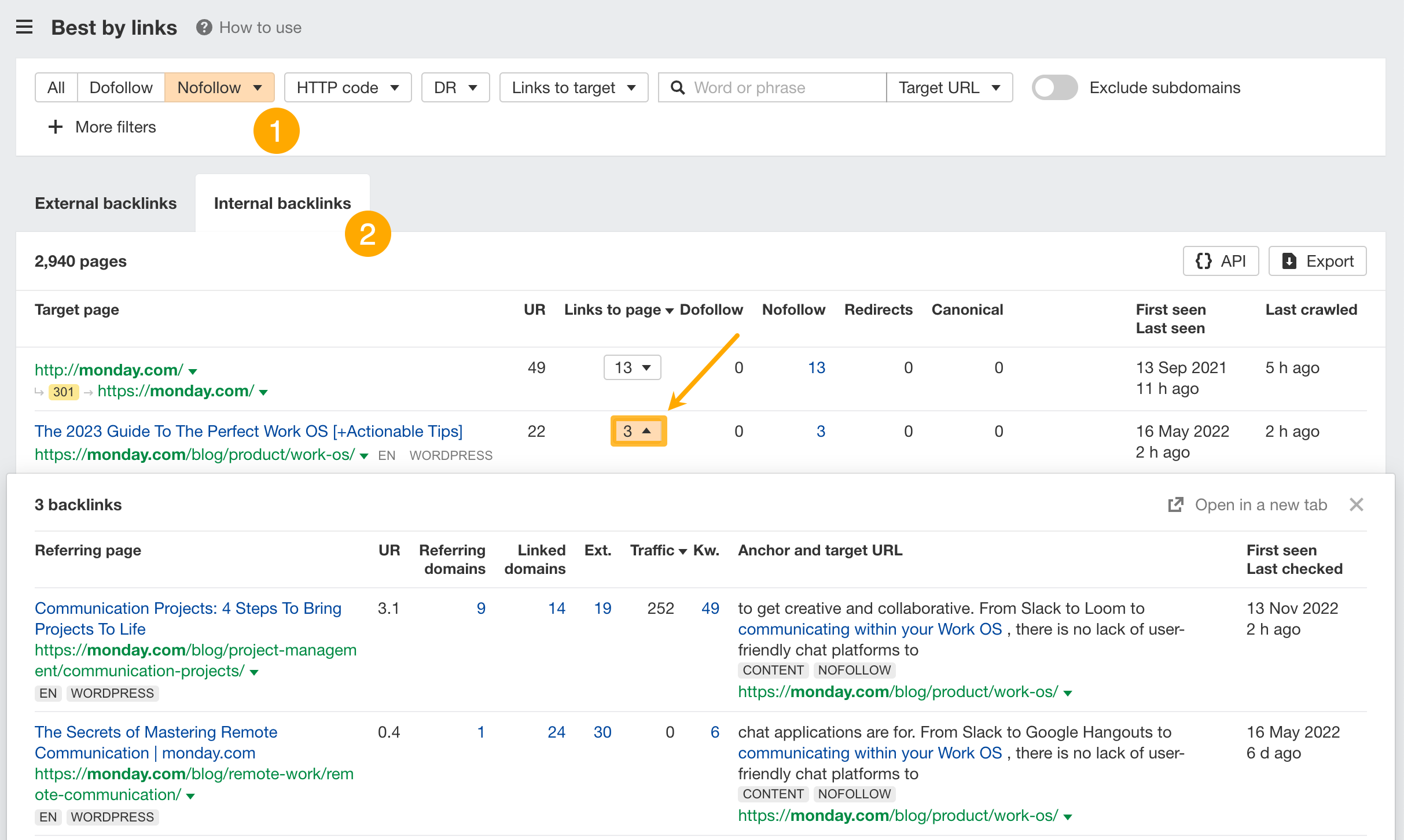Click the search magnifier icon
Image resolution: width=1404 pixels, height=840 pixels.
[677, 87]
